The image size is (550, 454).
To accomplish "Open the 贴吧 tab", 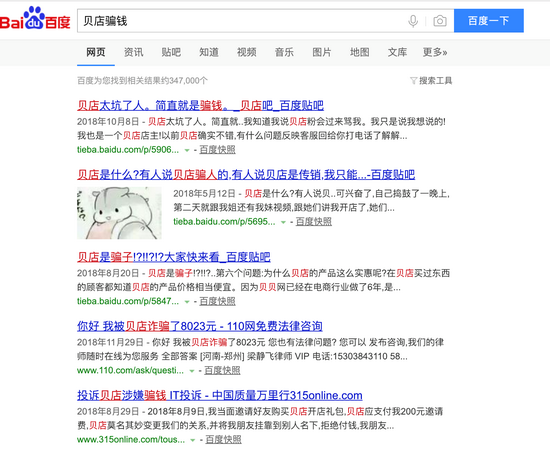I will click(x=171, y=52).
